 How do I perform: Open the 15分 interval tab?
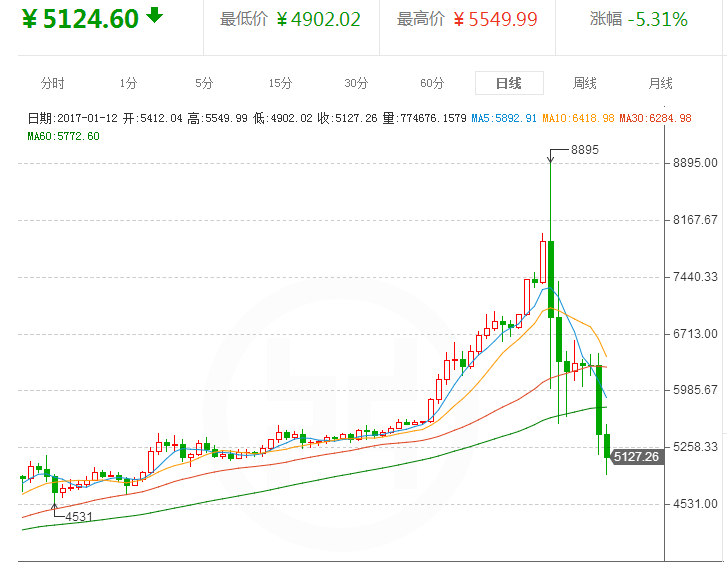coord(281,83)
